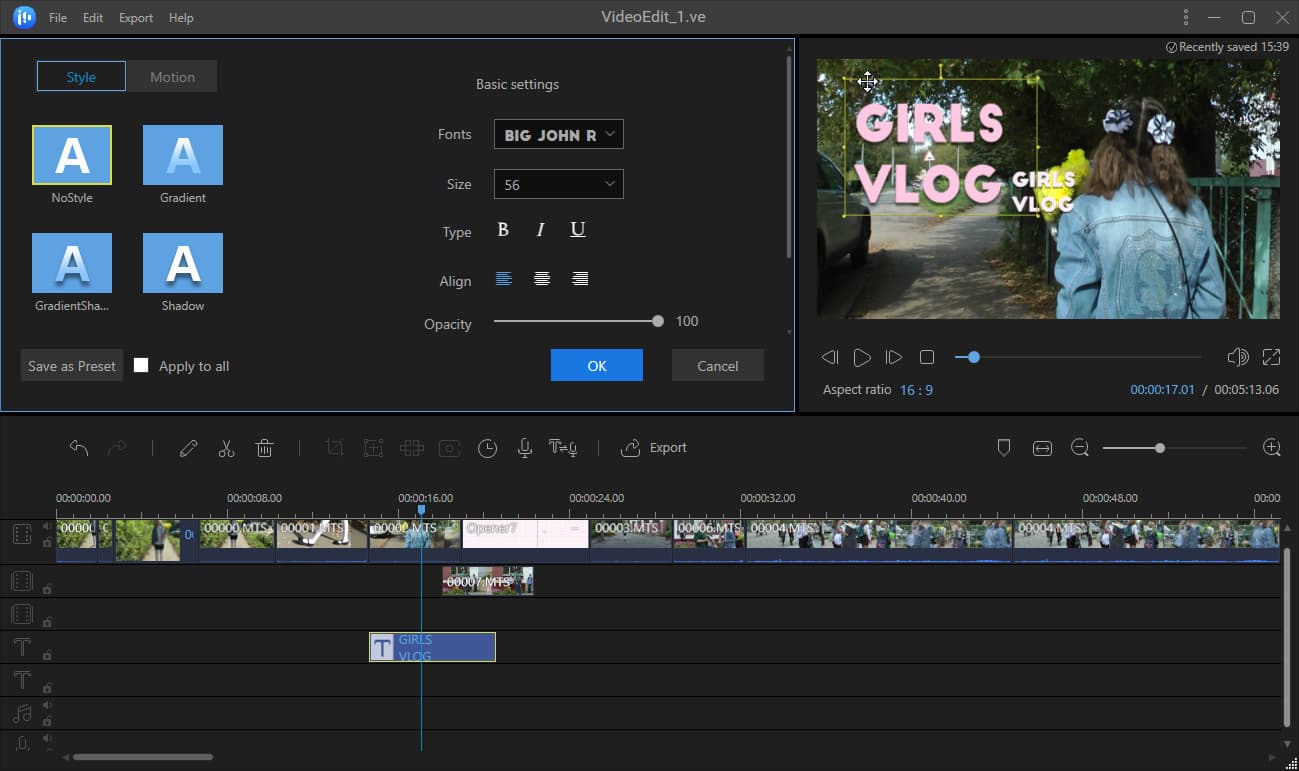Toggle bold text type
The image size is (1299, 771).
[x=503, y=230]
